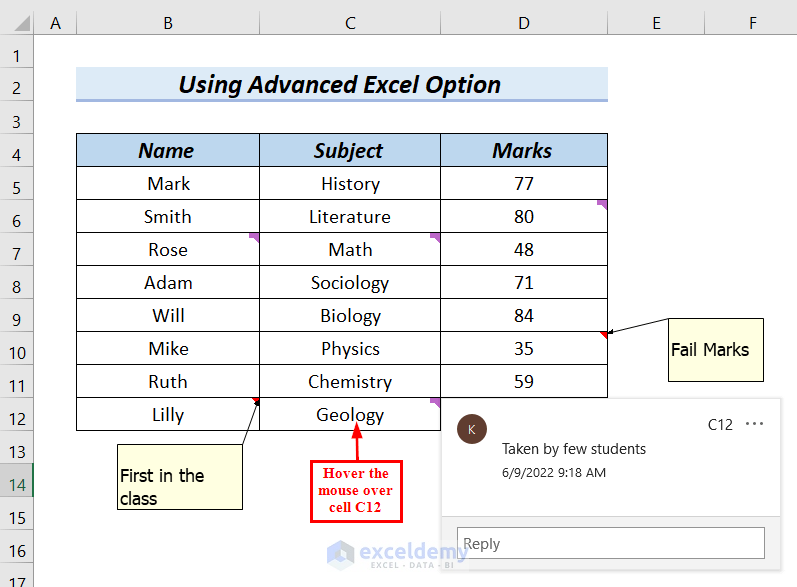Select the 'Biology' subject cell
The width and height of the screenshot is (797, 587).
(350, 316)
